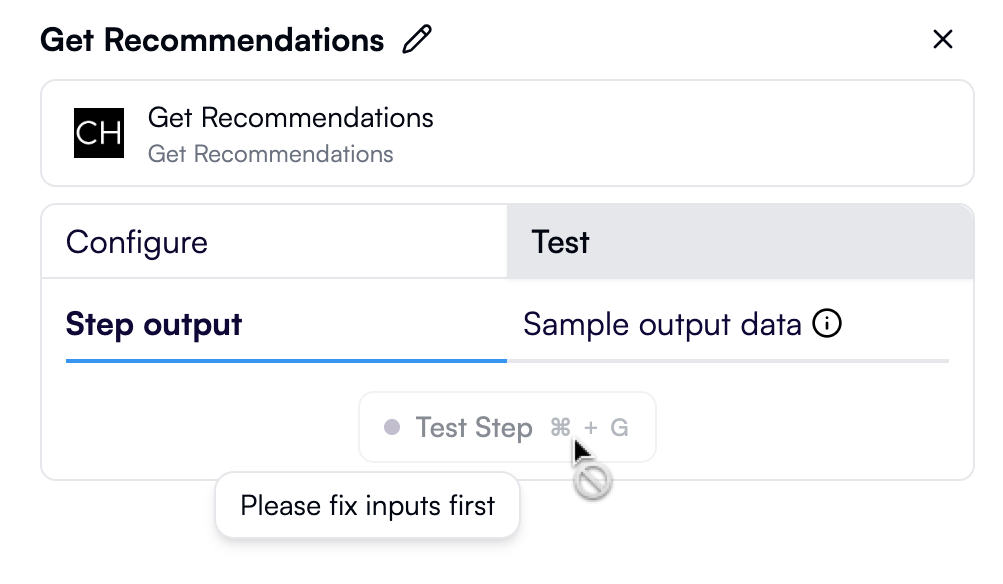Viewport: 1003px width, 584px height.
Task: Click the pencil icon to rename step
Action: [x=417, y=40]
